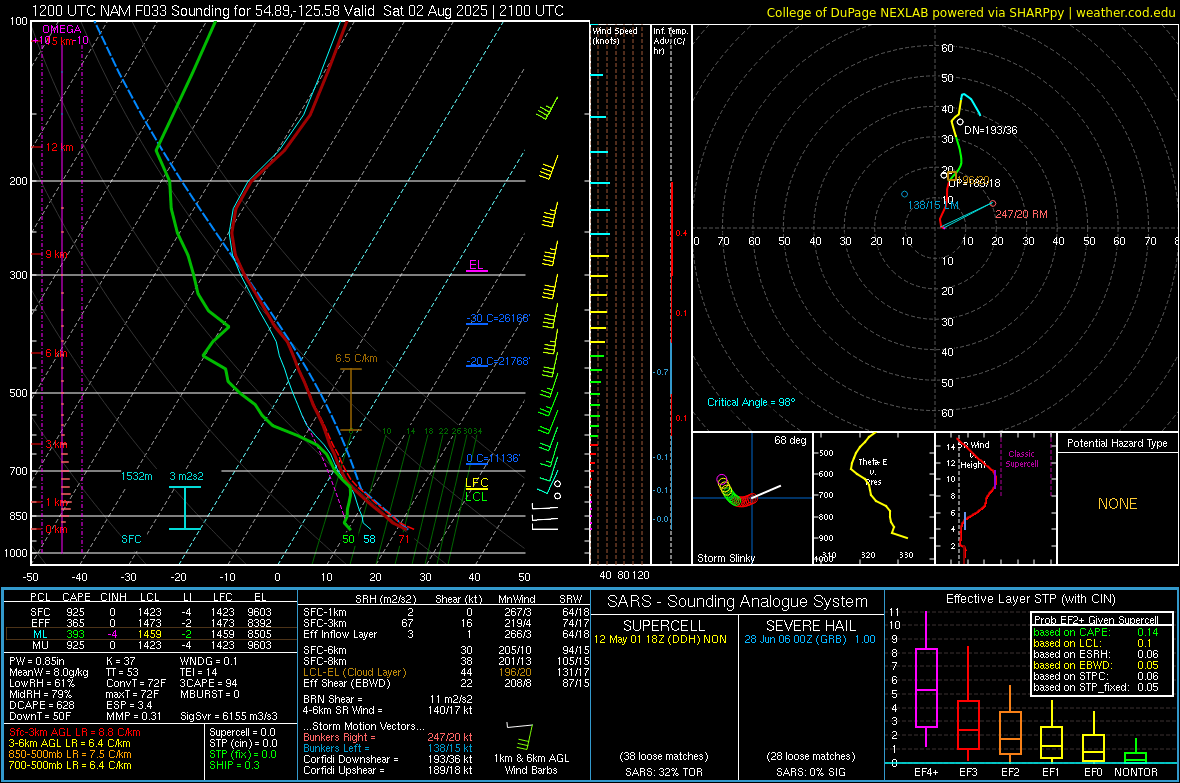Click the 68 deg slinky tilt value

(790, 440)
